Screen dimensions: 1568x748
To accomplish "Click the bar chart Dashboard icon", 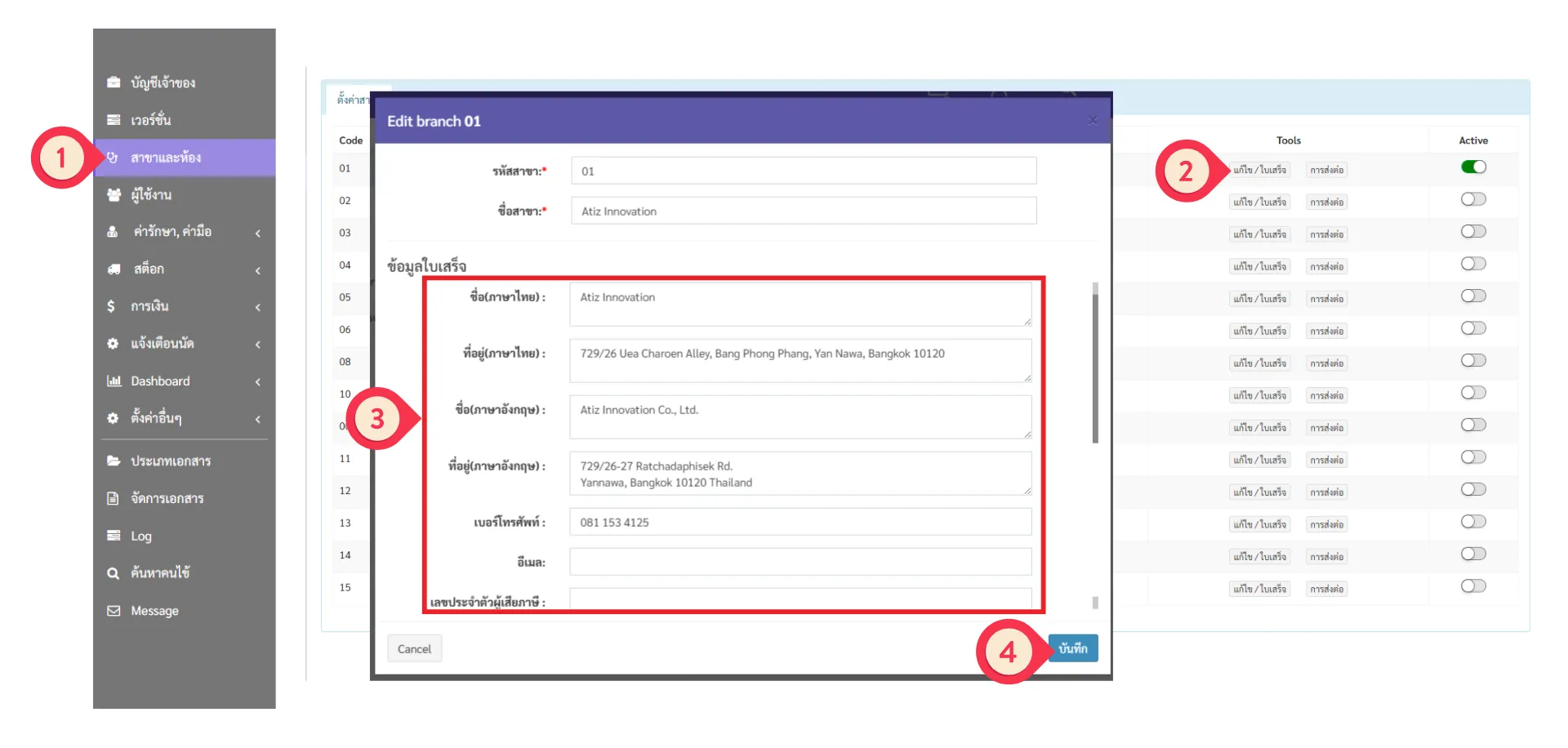I will pyautogui.click(x=114, y=381).
